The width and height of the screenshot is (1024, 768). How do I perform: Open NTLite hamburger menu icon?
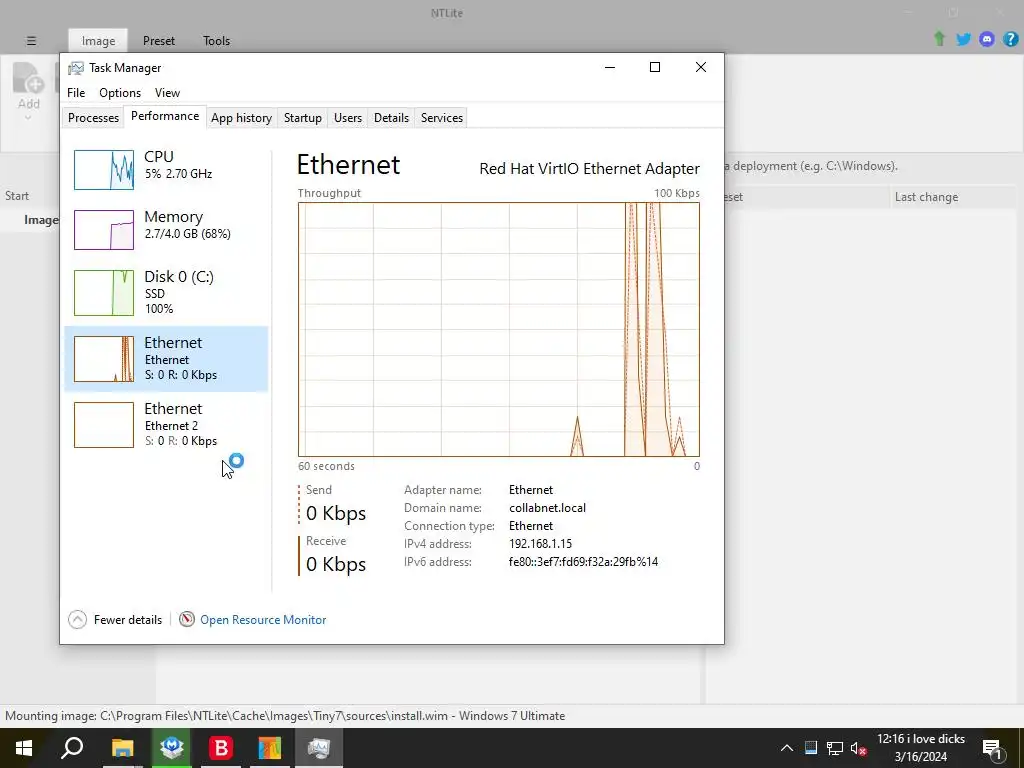pyautogui.click(x=31, y=40)
